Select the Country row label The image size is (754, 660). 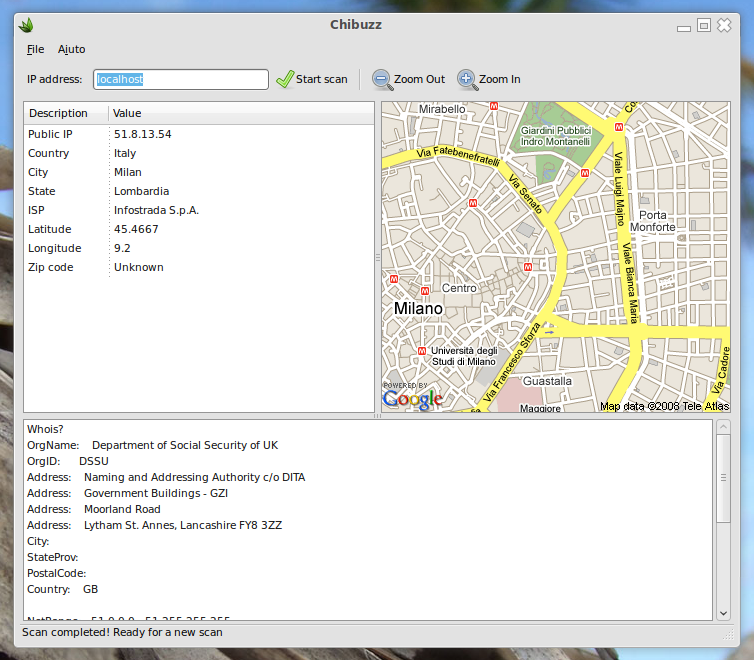tap(49, 153)
